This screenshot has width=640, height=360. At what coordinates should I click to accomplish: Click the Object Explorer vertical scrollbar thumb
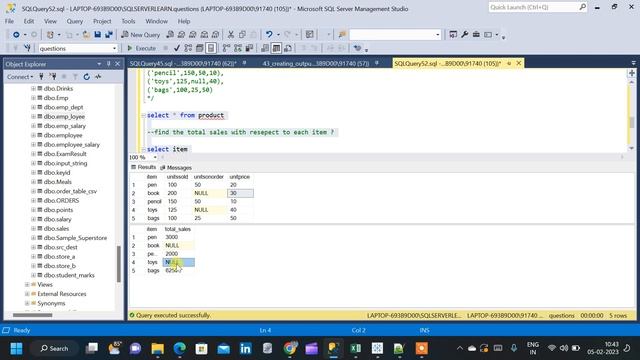click(119, 264)
